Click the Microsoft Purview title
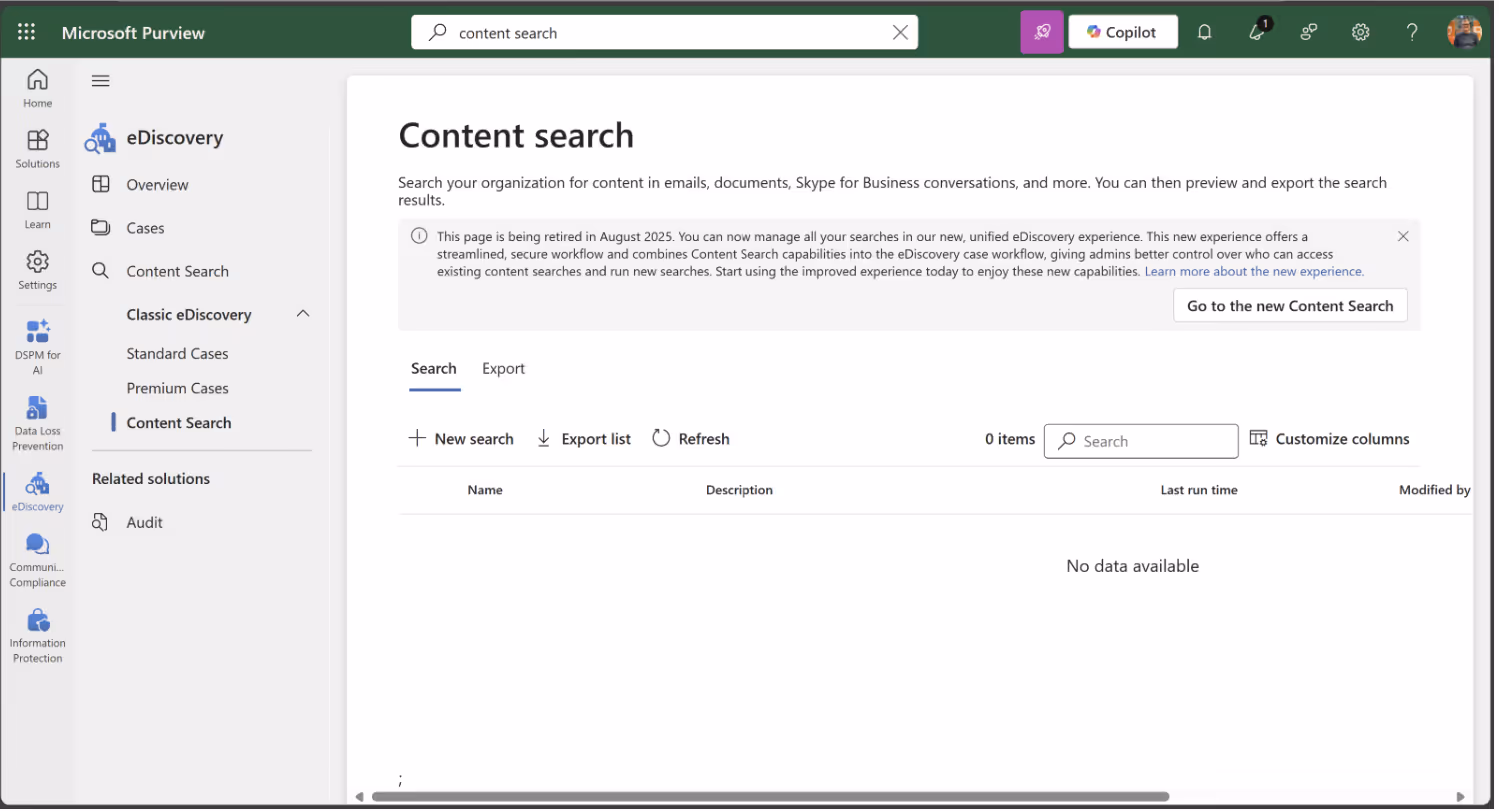 (x=133, y=33)
